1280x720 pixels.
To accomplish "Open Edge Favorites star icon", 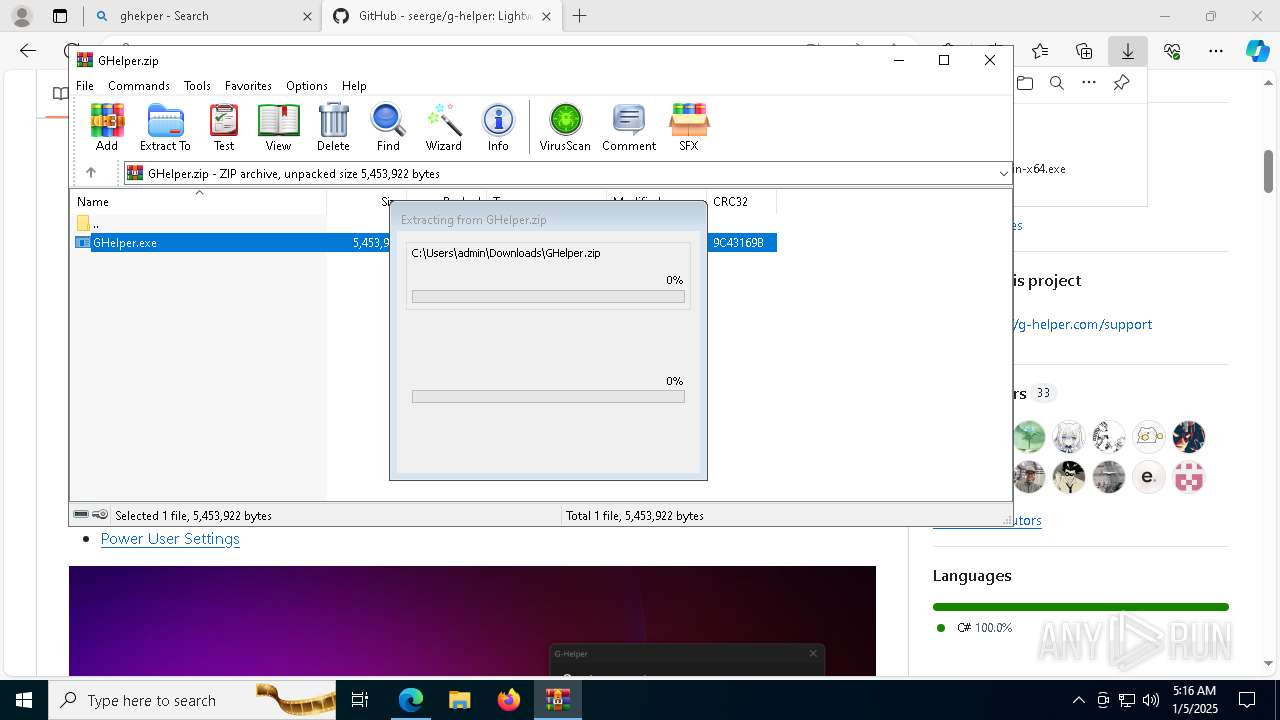I will [x=1040, y=51].
